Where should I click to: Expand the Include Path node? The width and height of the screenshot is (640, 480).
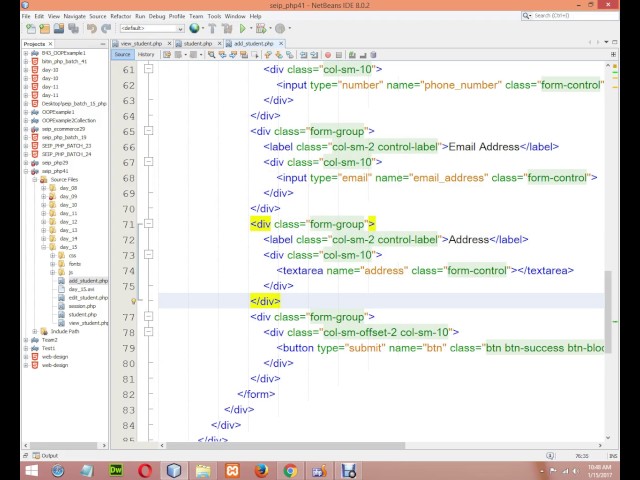point(35,331)
